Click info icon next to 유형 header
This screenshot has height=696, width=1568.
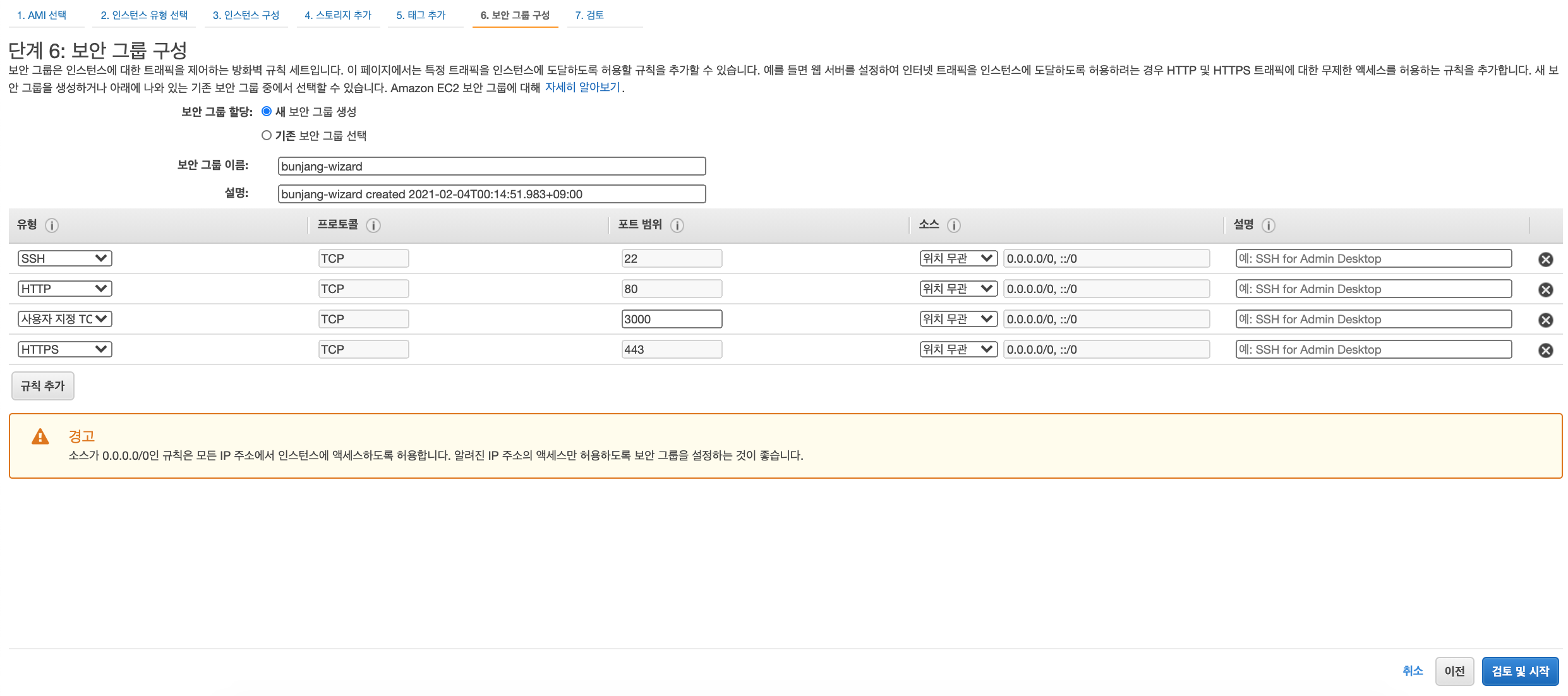click(52, 225)
